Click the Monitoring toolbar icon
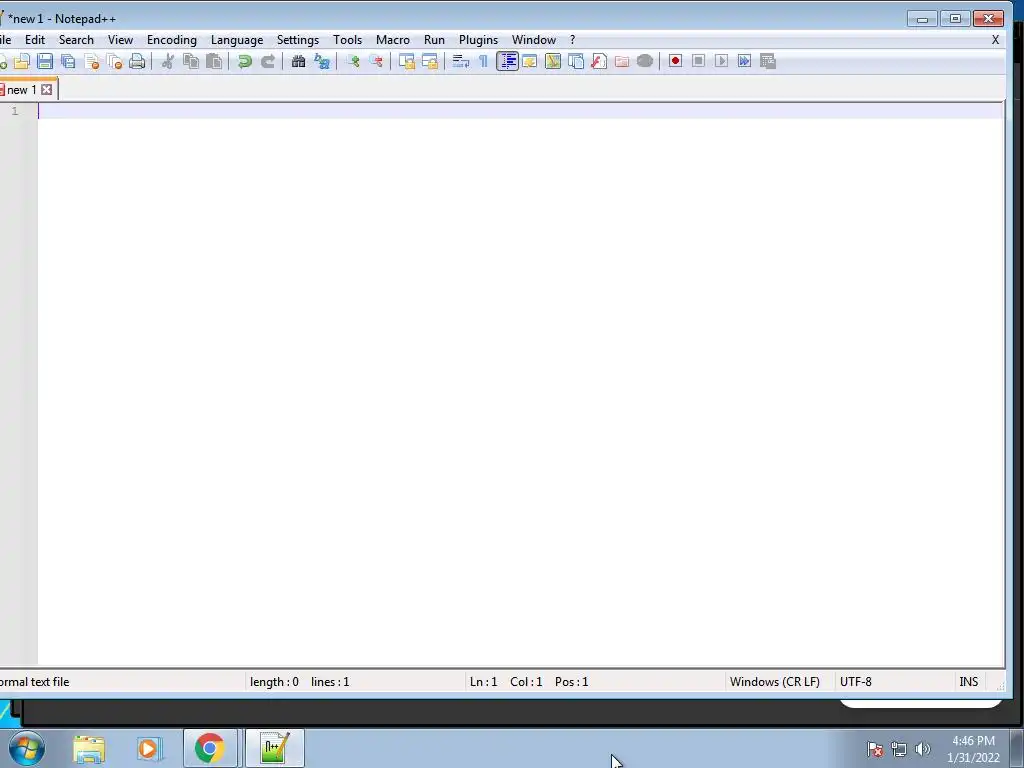1024x768 pixels. point(645,61)
